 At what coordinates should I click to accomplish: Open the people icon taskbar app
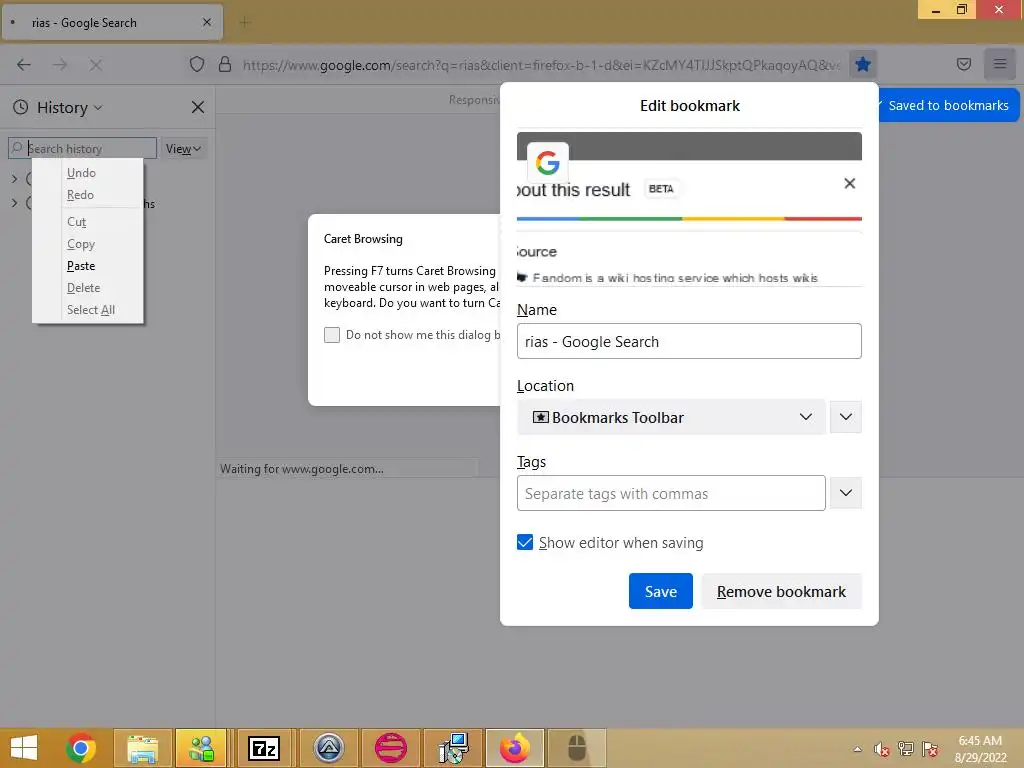point(201,748)
